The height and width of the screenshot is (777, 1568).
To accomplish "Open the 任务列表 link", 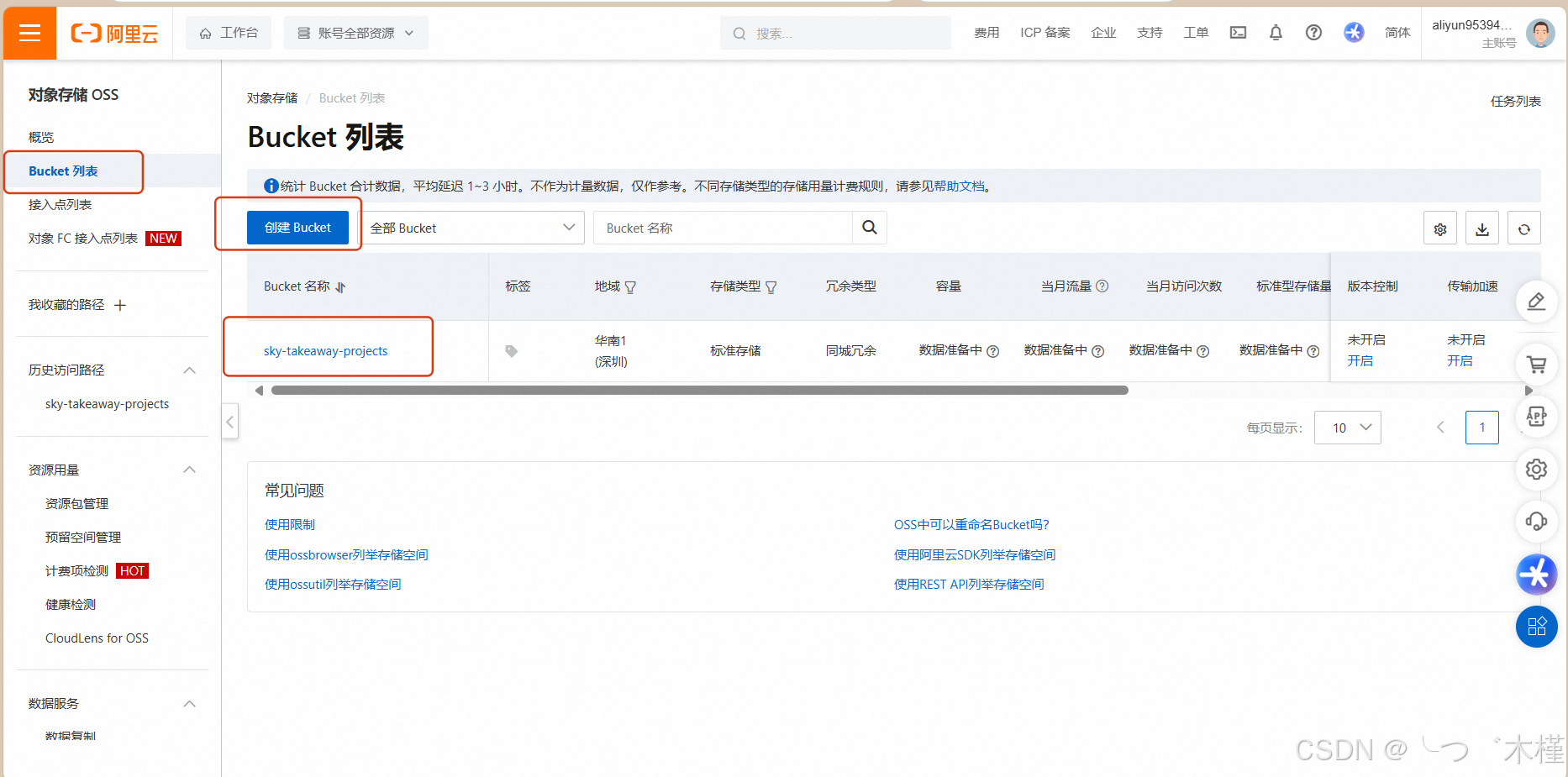I will 1516,101.
